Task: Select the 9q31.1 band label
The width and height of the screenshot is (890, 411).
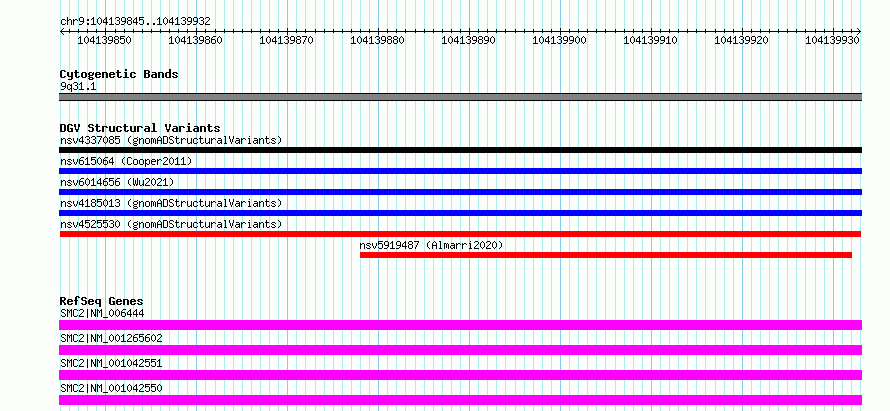Action: 78,87
